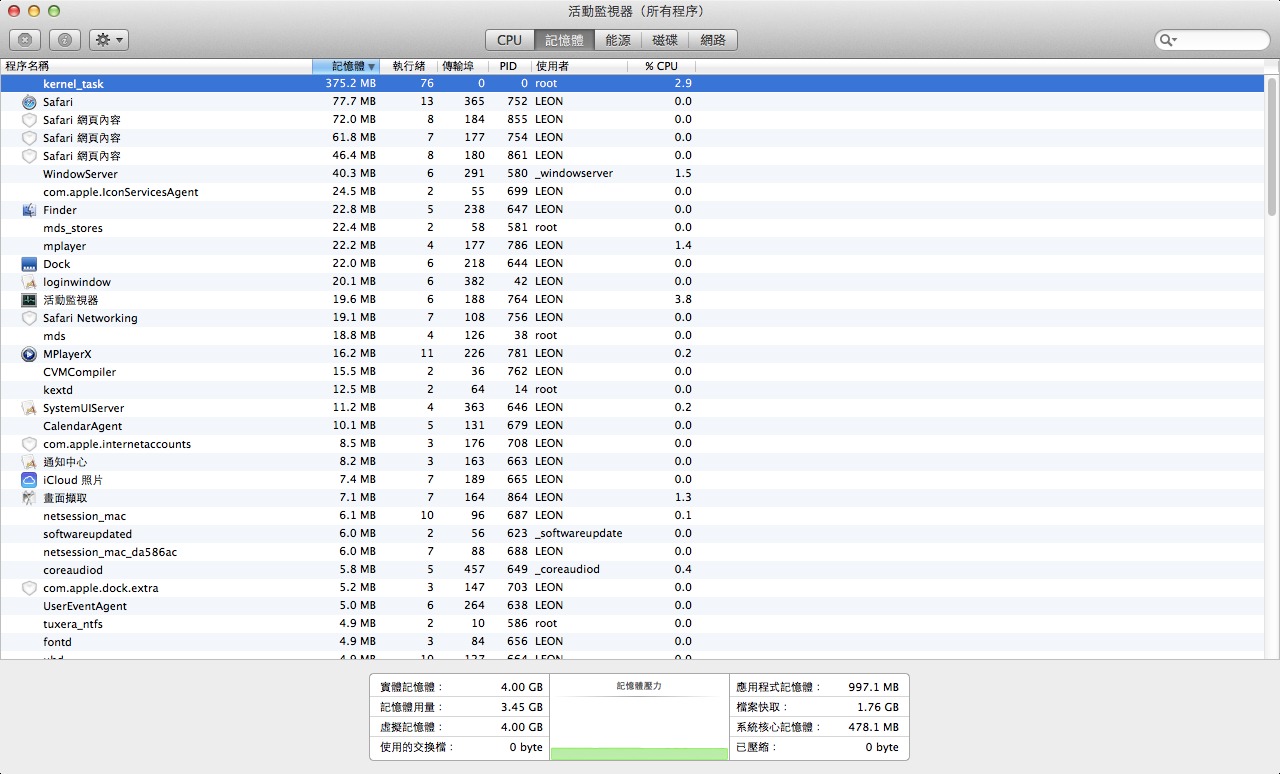Click the Safari Networking shield icon
This screenshot has width=1280, height=774.
tap(29, 318)
